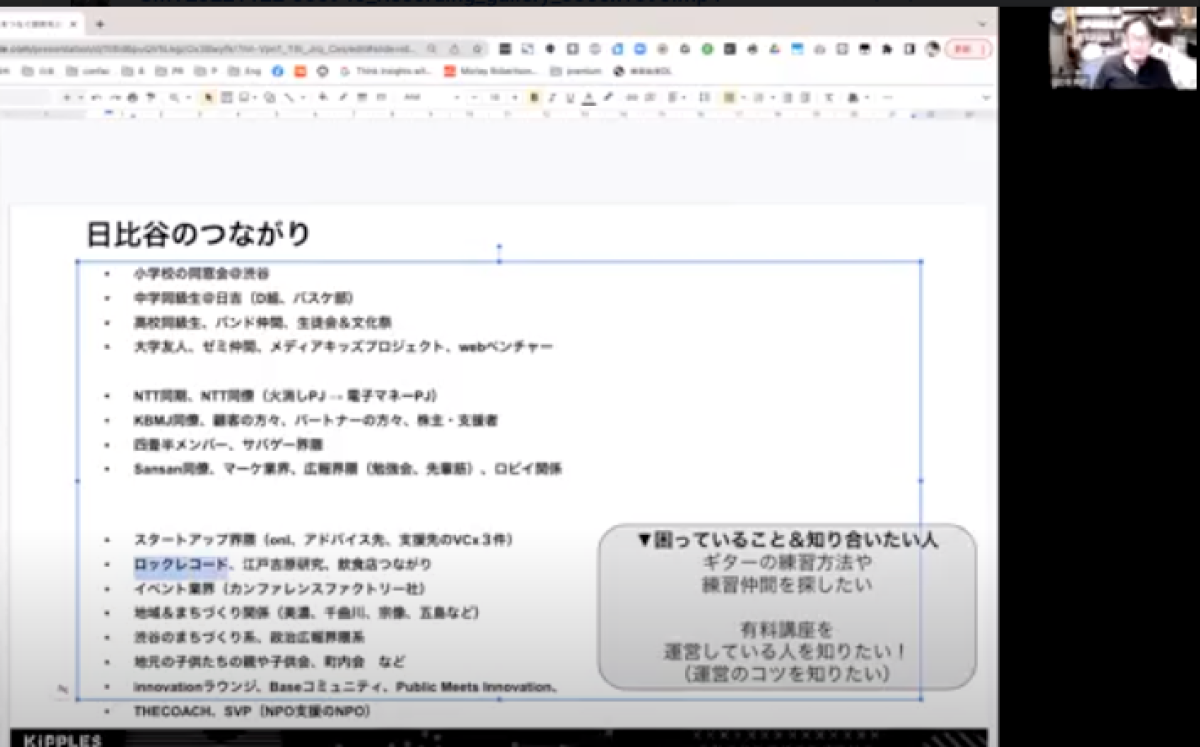Toggle italic formatting
Viewport: 1200px width, 747px height.
coord(553,97)
